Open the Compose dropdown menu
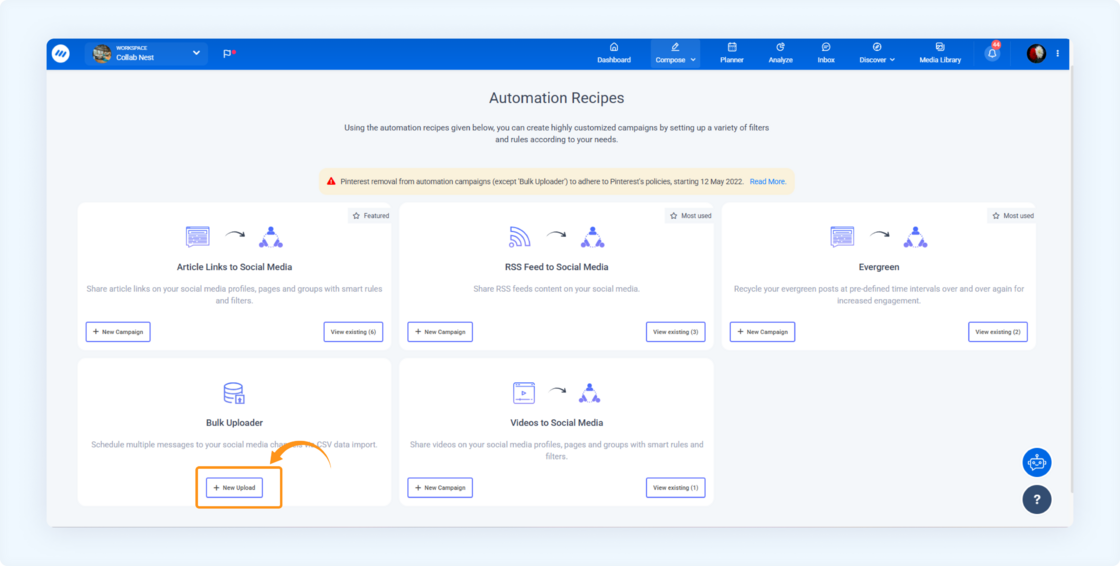This screenshot has width=1120, height=566. click(675, 53)
